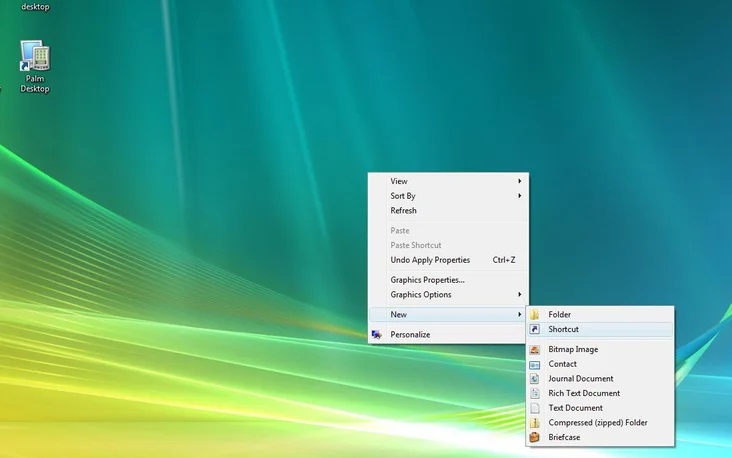Click the Rich Text Document icon
The width and height of the screenshot is (732, 458).
pos(535,393)
